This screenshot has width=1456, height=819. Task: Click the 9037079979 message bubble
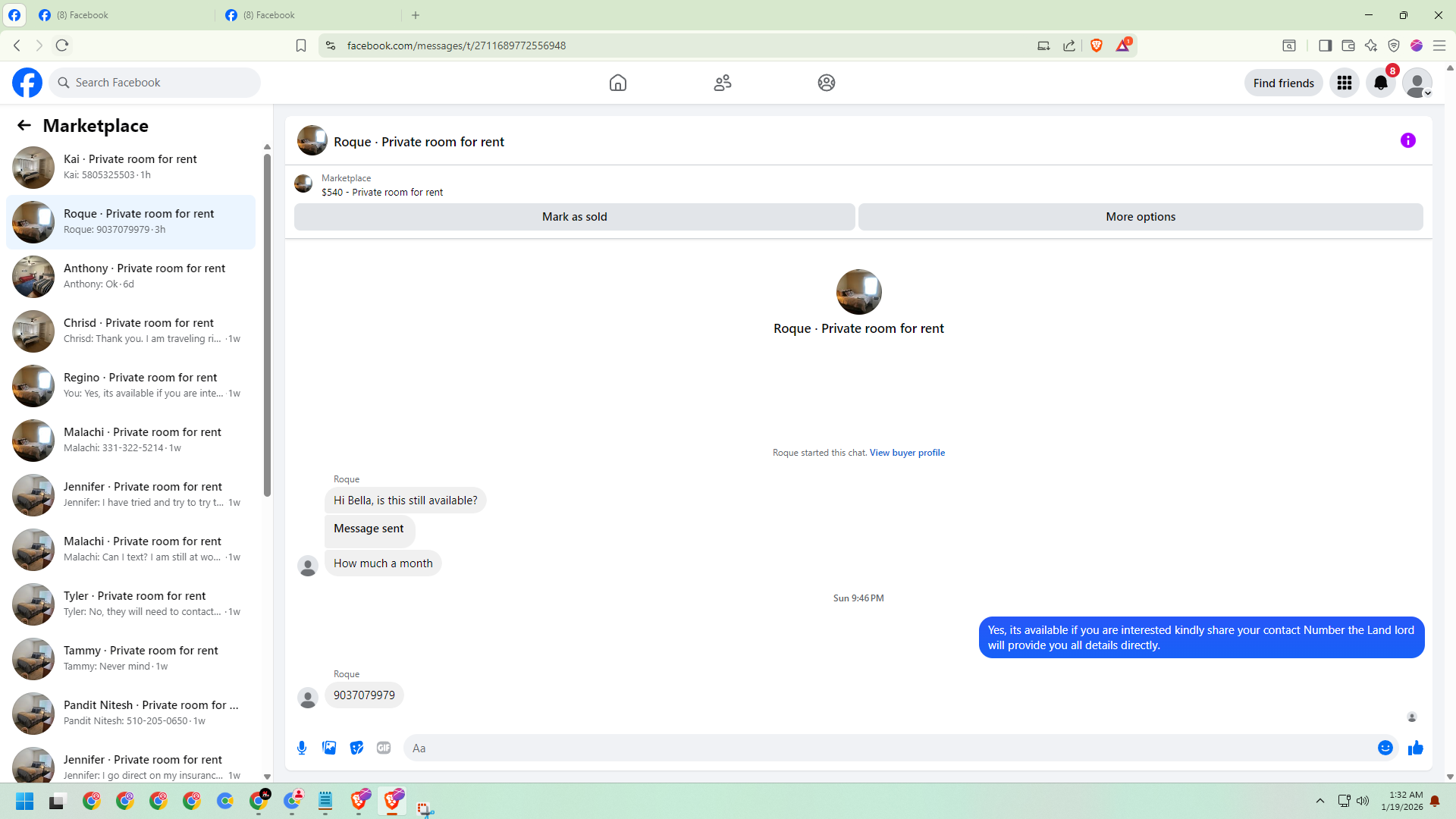(364, 695)
